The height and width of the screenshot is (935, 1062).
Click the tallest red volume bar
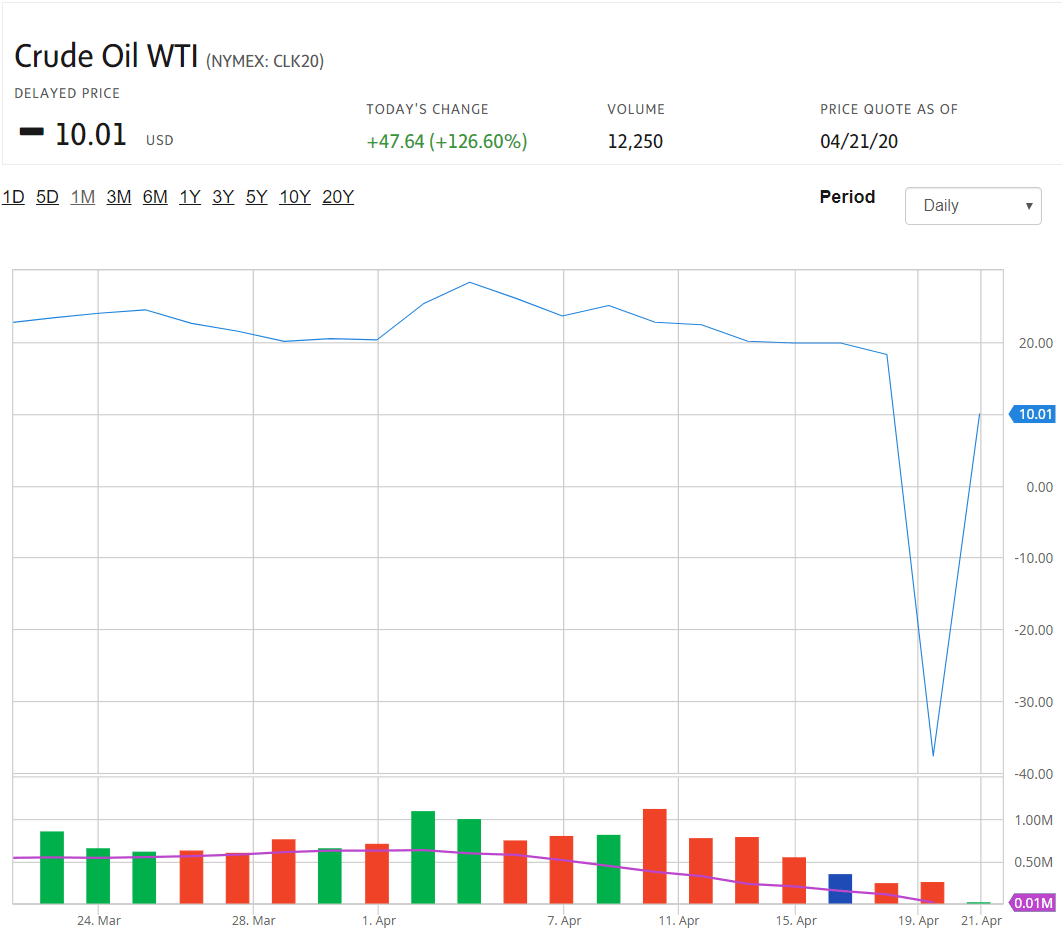[654, 856]
